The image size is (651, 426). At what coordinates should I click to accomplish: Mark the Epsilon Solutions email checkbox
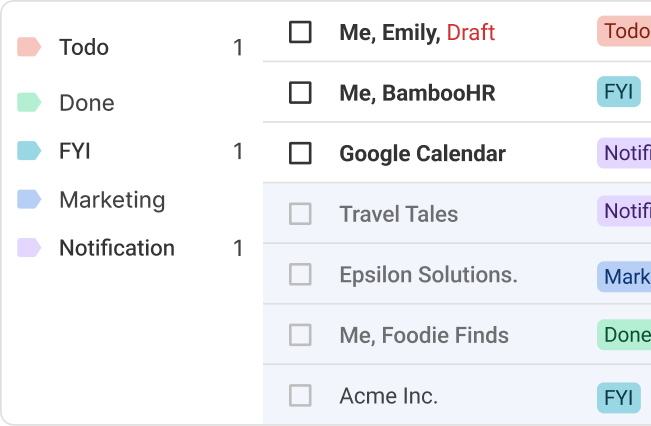[x=300, y=274]
